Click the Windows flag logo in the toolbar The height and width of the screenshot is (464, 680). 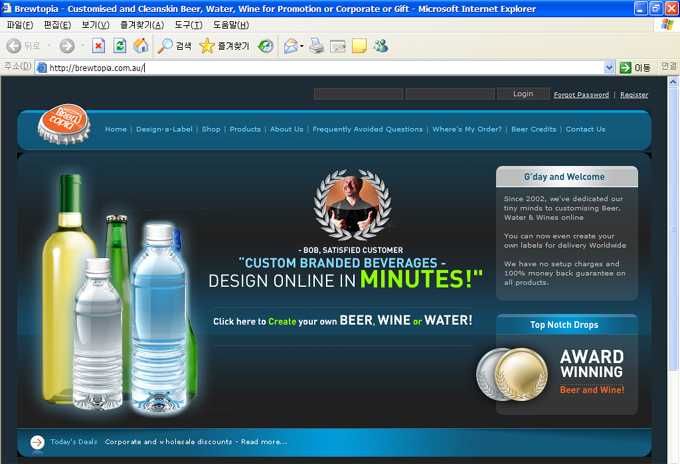click(x=667, y=25)
